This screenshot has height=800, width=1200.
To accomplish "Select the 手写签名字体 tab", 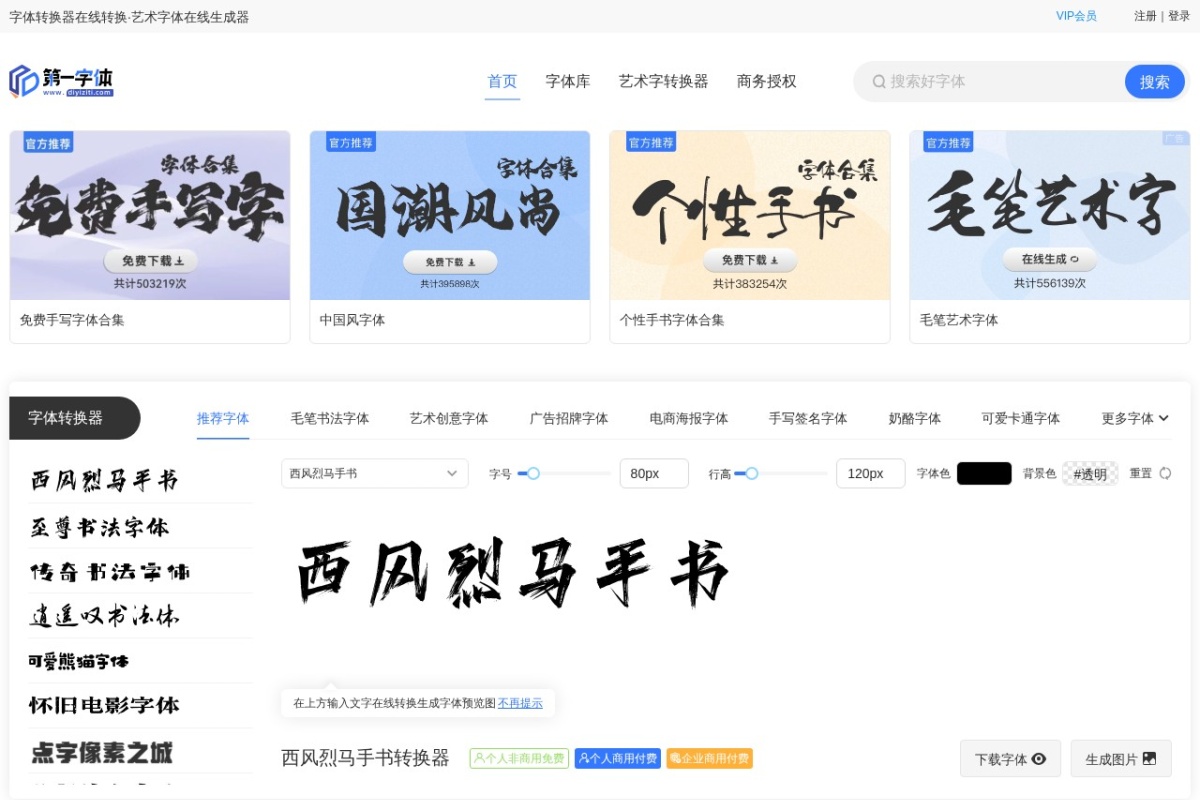I will point(808,418).
